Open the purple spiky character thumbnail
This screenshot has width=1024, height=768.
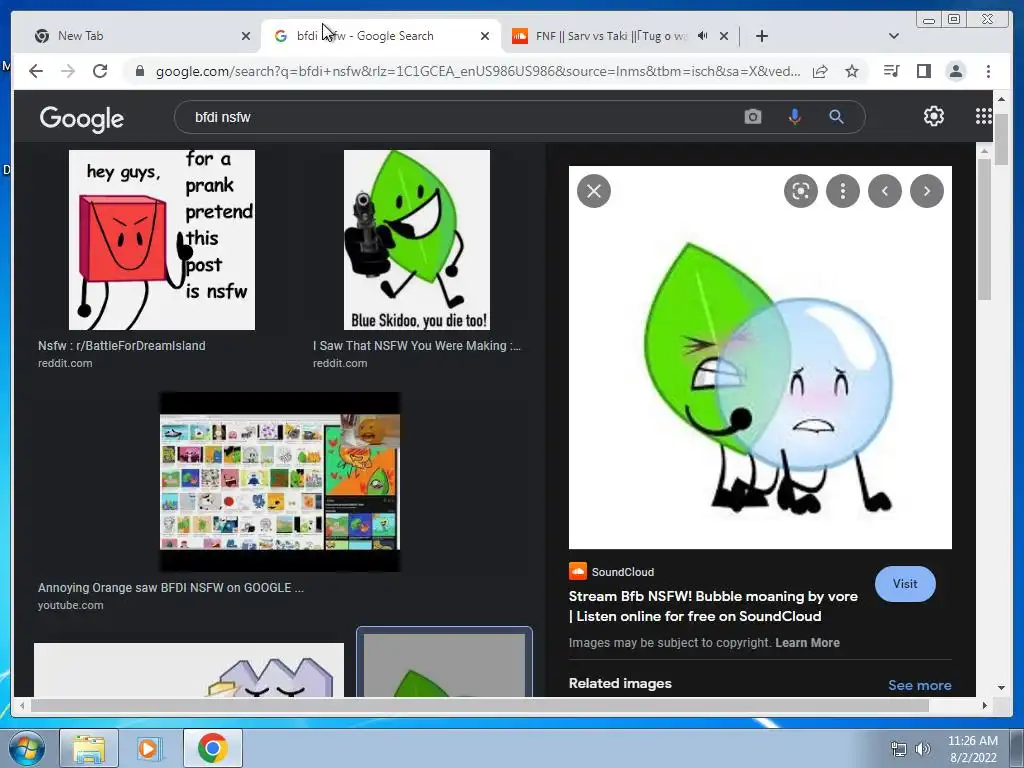(x=189, y=670)
